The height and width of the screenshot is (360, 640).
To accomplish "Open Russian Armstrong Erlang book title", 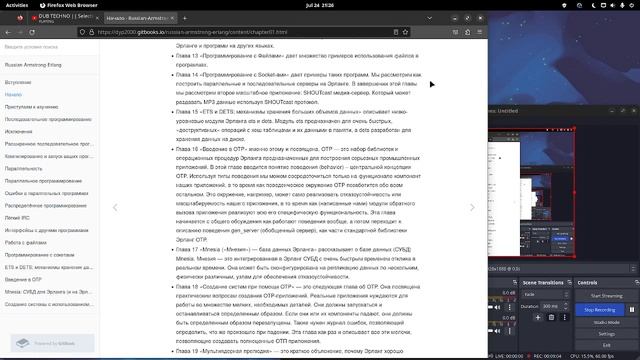I will tap(33, 65).
